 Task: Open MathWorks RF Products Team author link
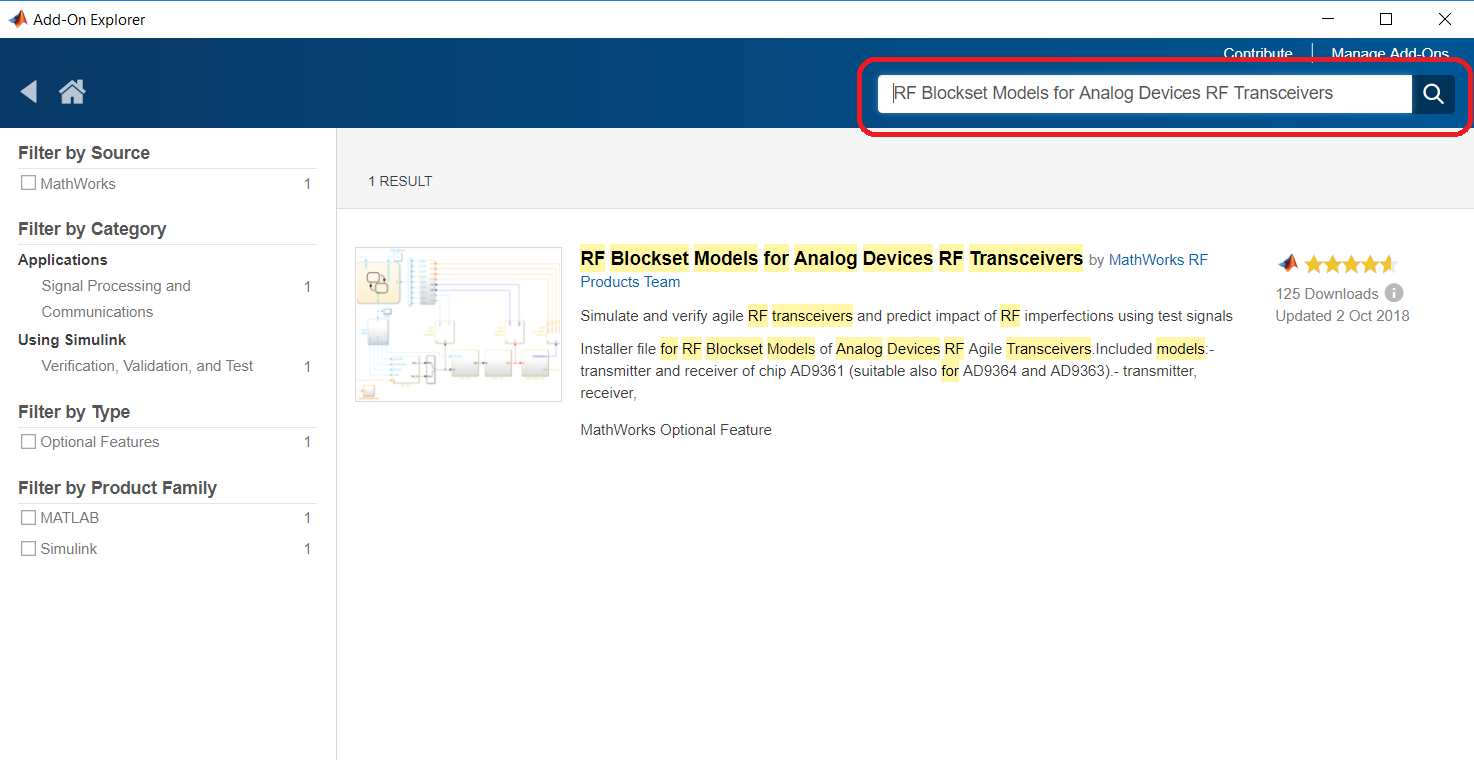tap(894, 270)
